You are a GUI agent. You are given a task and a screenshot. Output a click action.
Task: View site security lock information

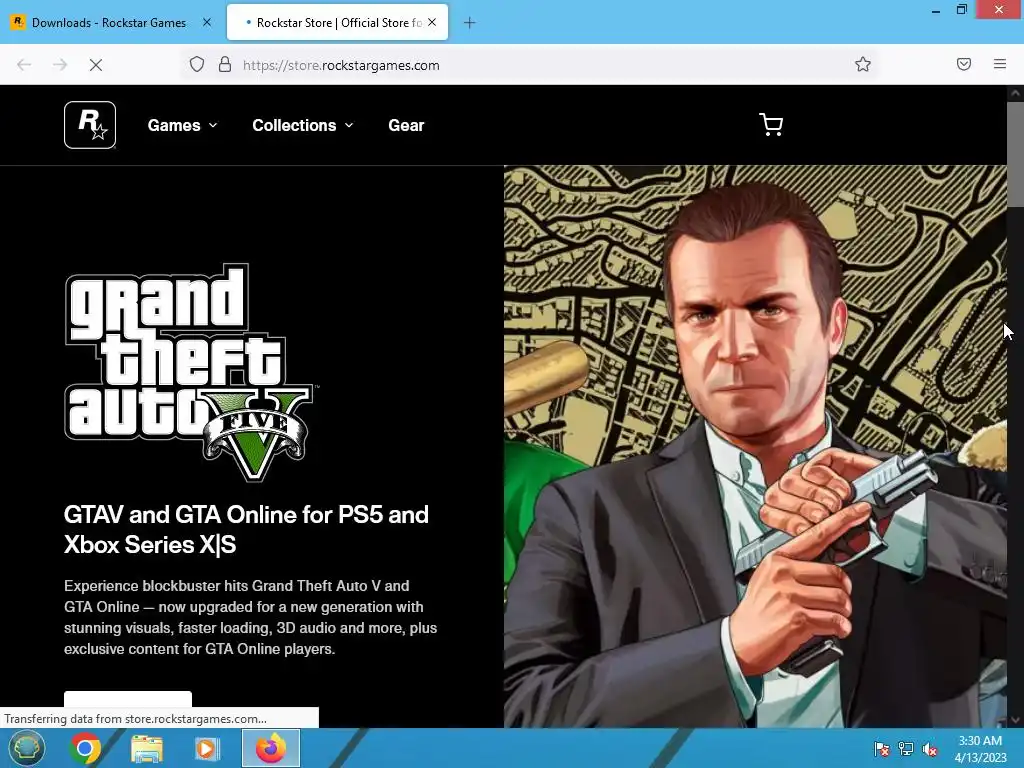pos(225,64)
